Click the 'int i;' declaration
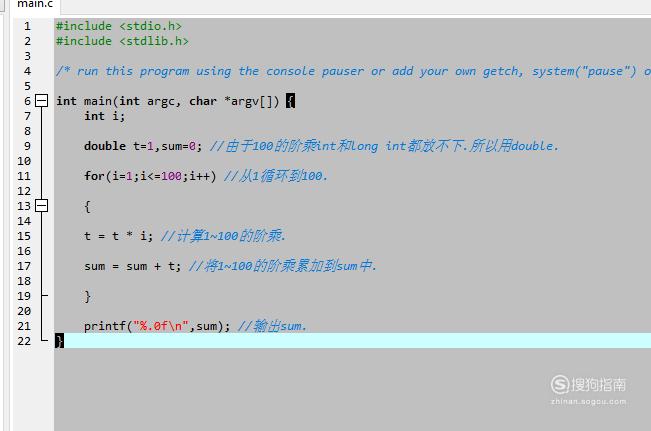 [104, 116]
